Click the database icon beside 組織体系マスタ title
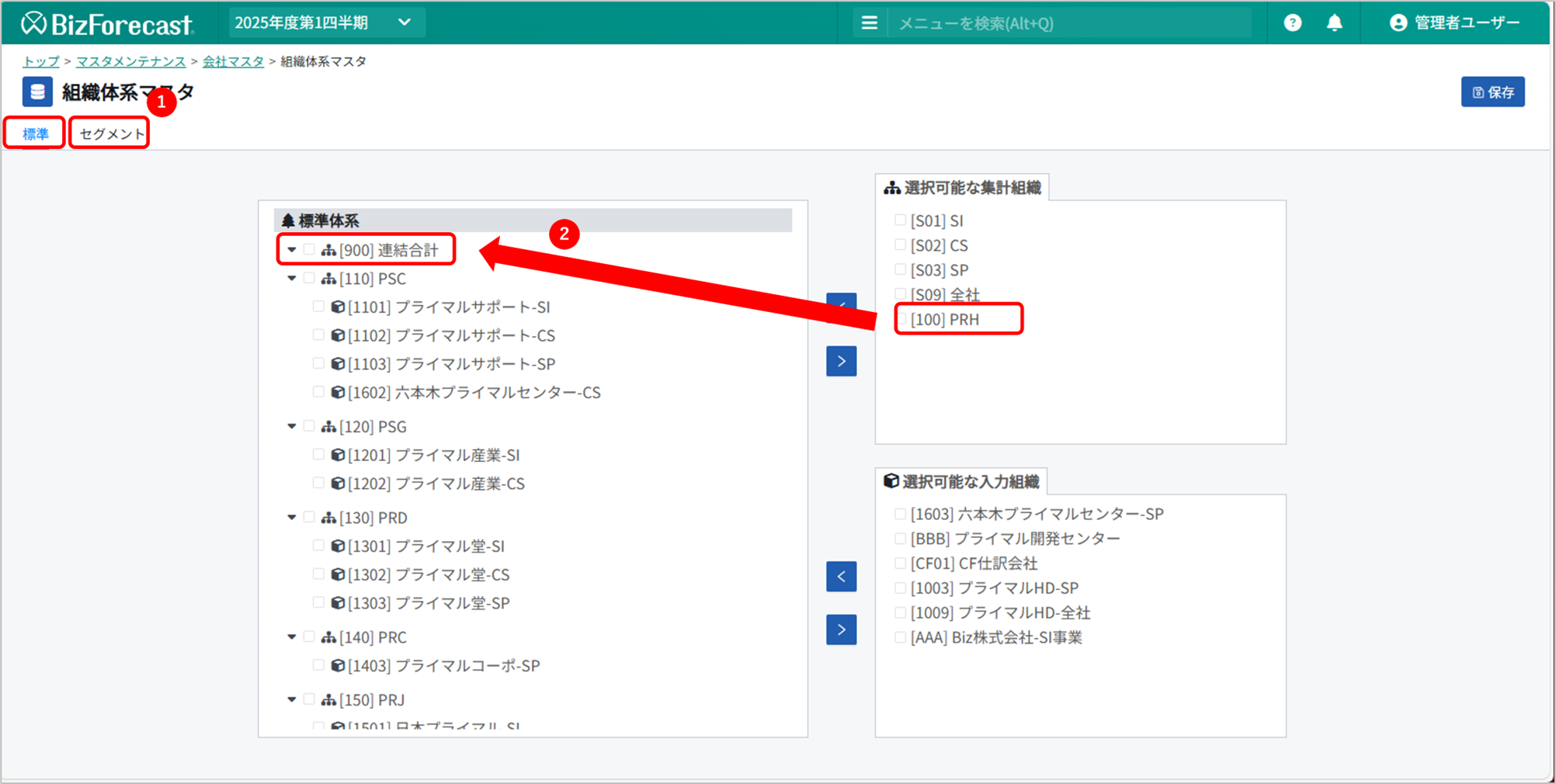This screenshot has width=1556, height=784. click(37, 92)
